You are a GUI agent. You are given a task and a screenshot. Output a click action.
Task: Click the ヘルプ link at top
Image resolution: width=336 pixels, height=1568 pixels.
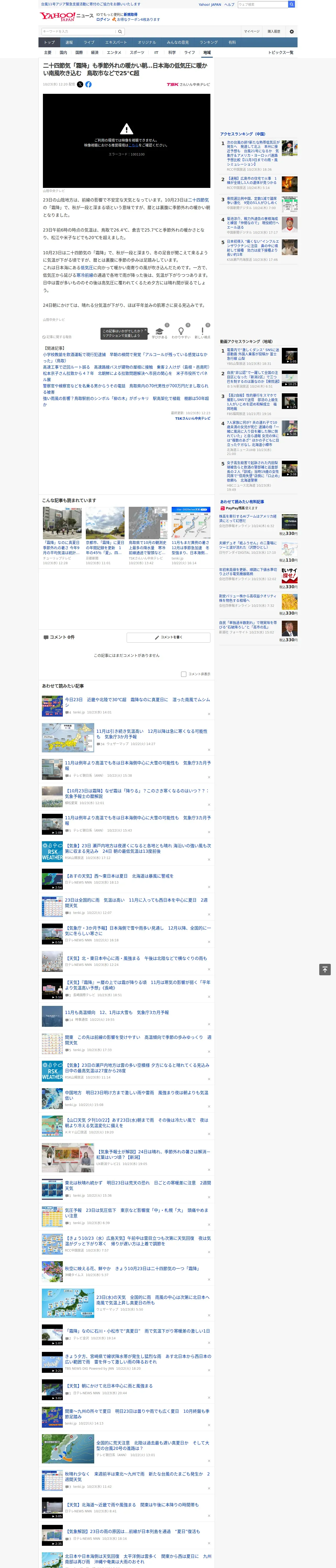(x=229, y=4)
